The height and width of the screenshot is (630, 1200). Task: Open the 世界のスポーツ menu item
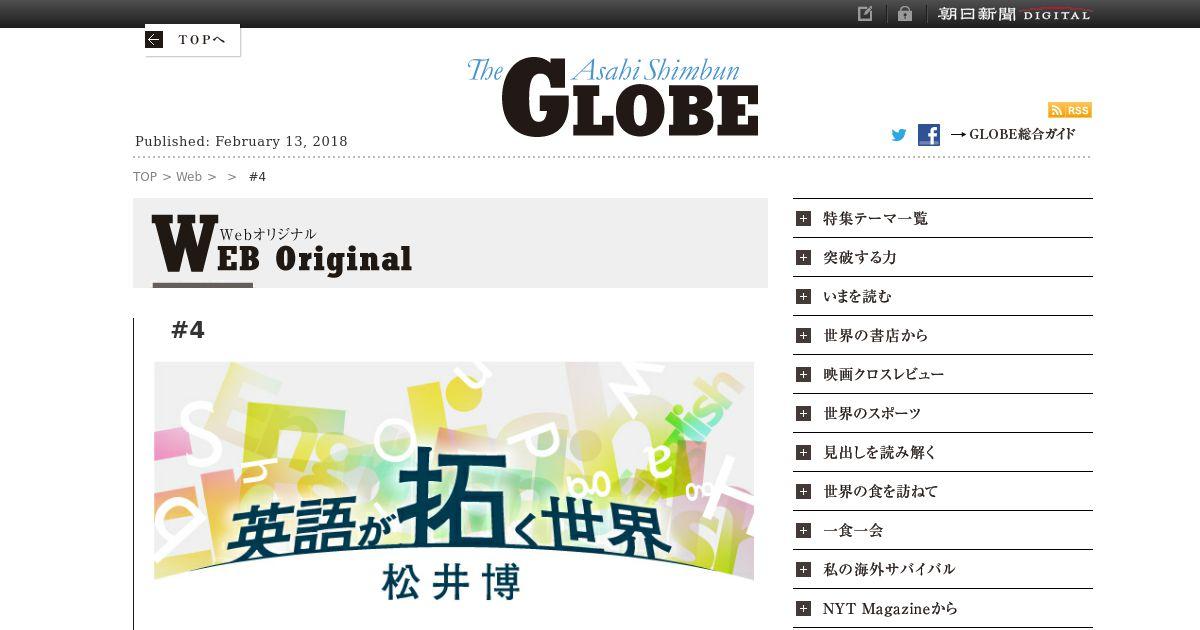[x=943, y=414]
